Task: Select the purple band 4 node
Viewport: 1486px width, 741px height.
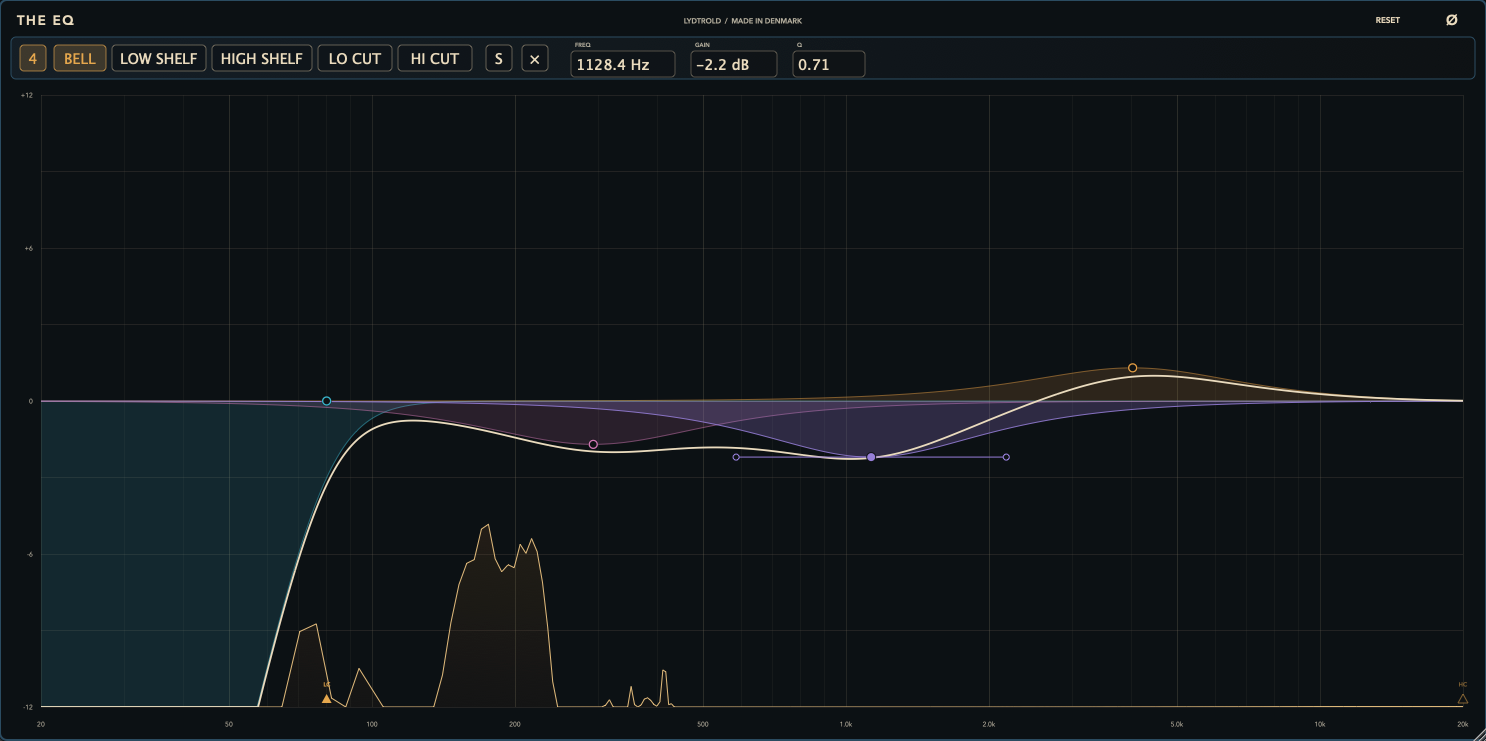Action: coord(871,457)
